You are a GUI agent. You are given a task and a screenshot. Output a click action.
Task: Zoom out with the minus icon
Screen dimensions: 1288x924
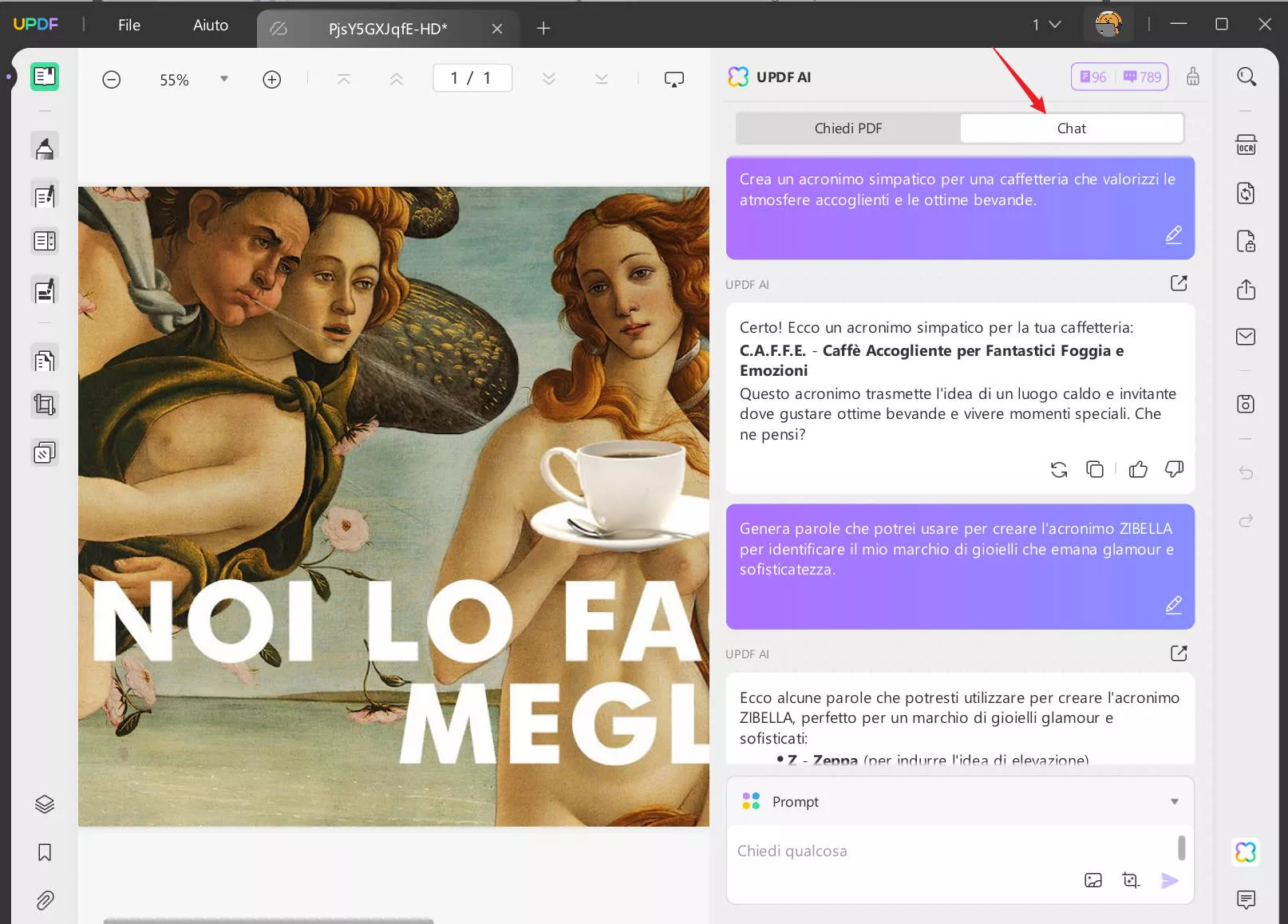112,80
